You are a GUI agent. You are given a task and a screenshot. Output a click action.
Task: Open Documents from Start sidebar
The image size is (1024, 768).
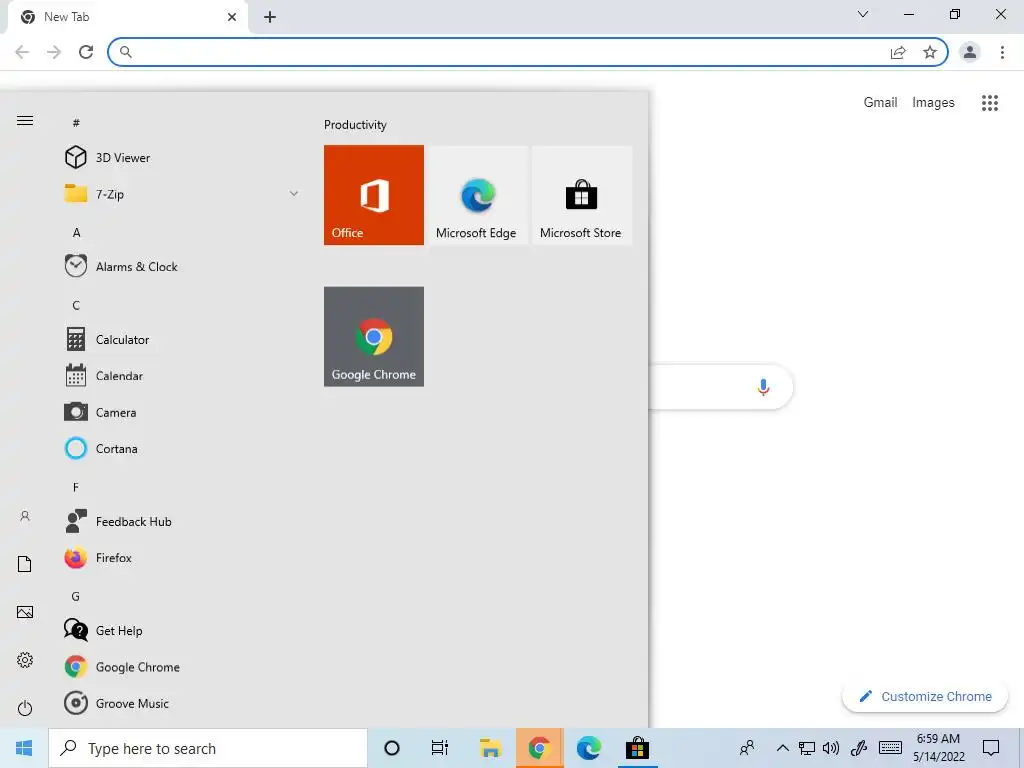point(25,564)
